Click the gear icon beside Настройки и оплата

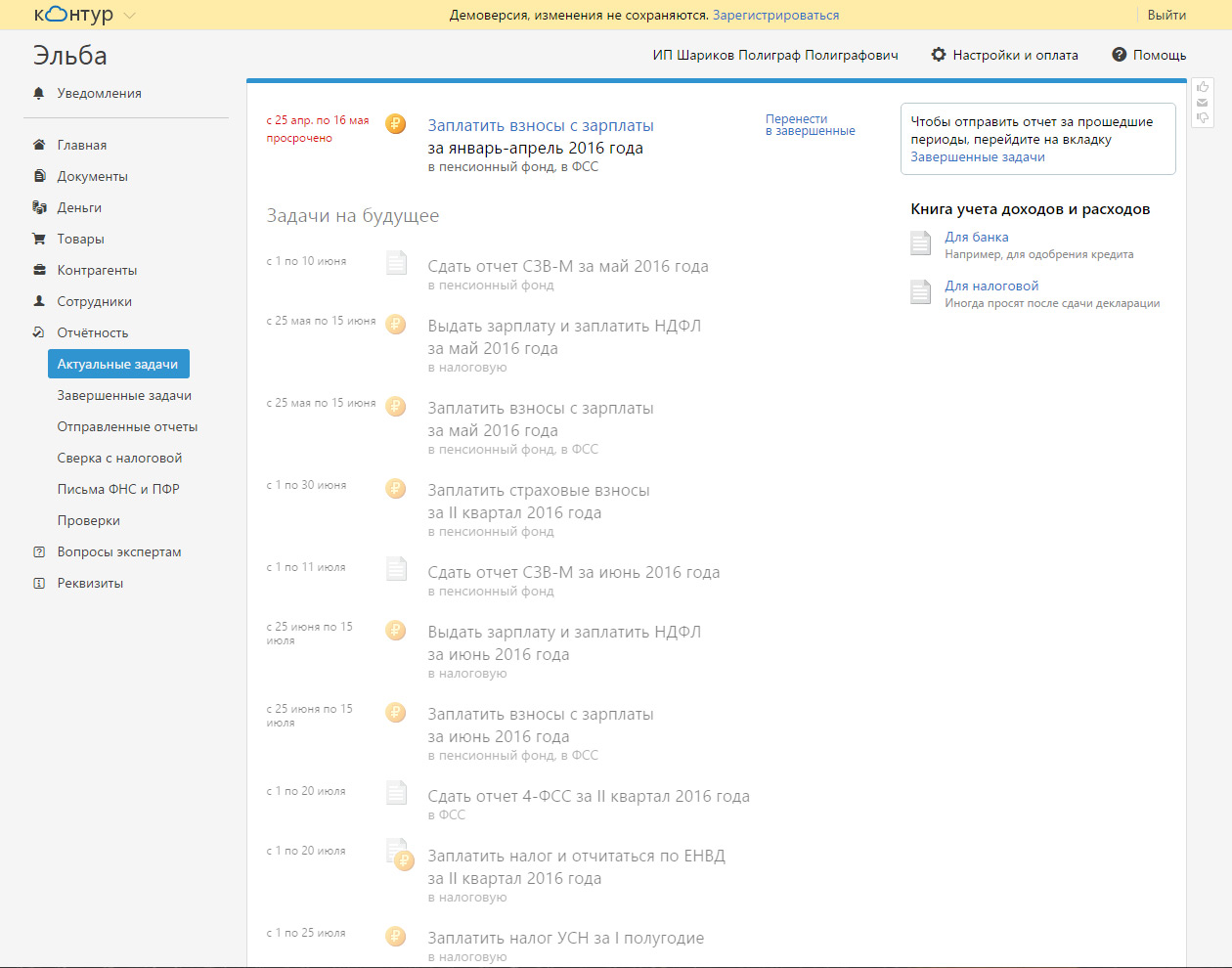coord(939,55)
